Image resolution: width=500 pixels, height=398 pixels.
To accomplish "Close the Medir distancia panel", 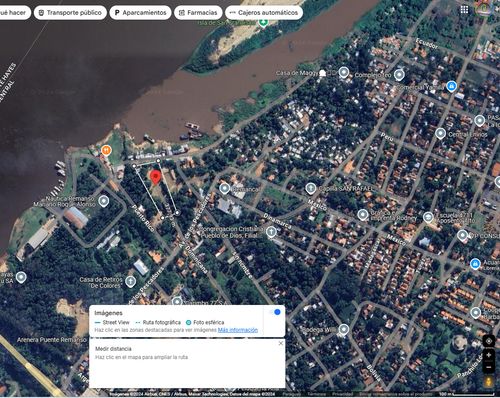I will (x=281, y=343).
